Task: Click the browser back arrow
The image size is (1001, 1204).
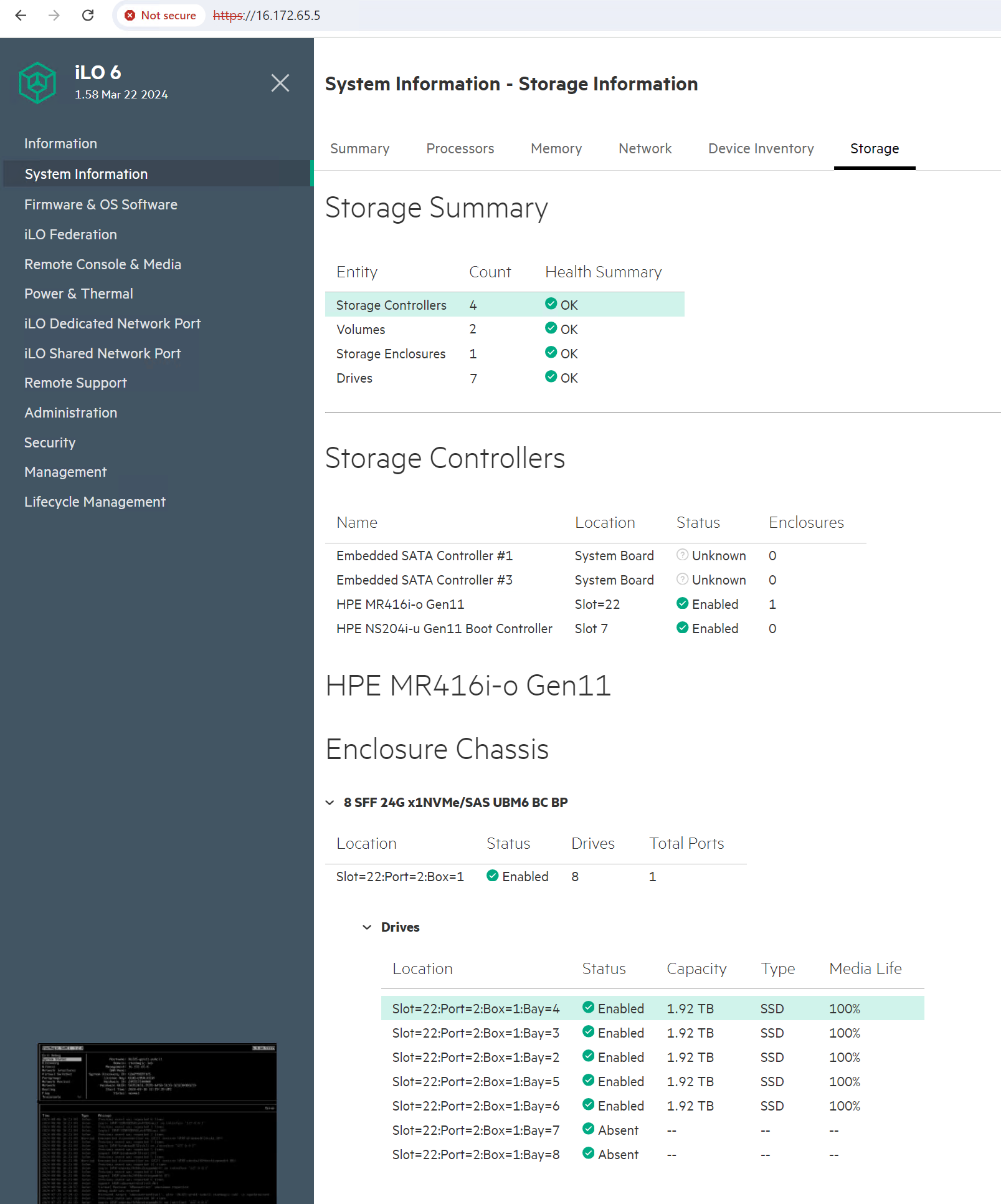Action: [21, 16]
